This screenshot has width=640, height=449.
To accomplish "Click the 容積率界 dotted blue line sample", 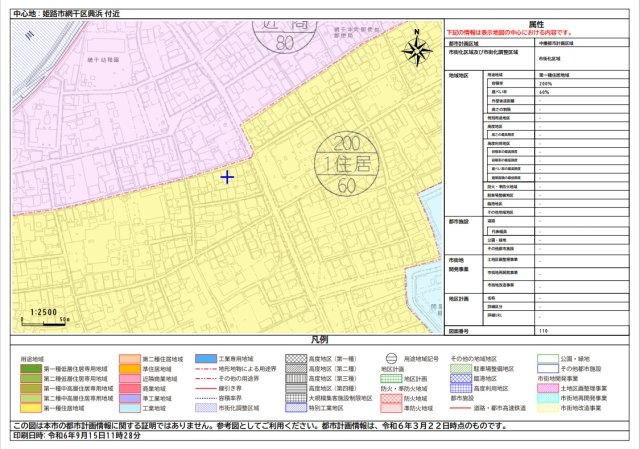I will click(206, 398).
